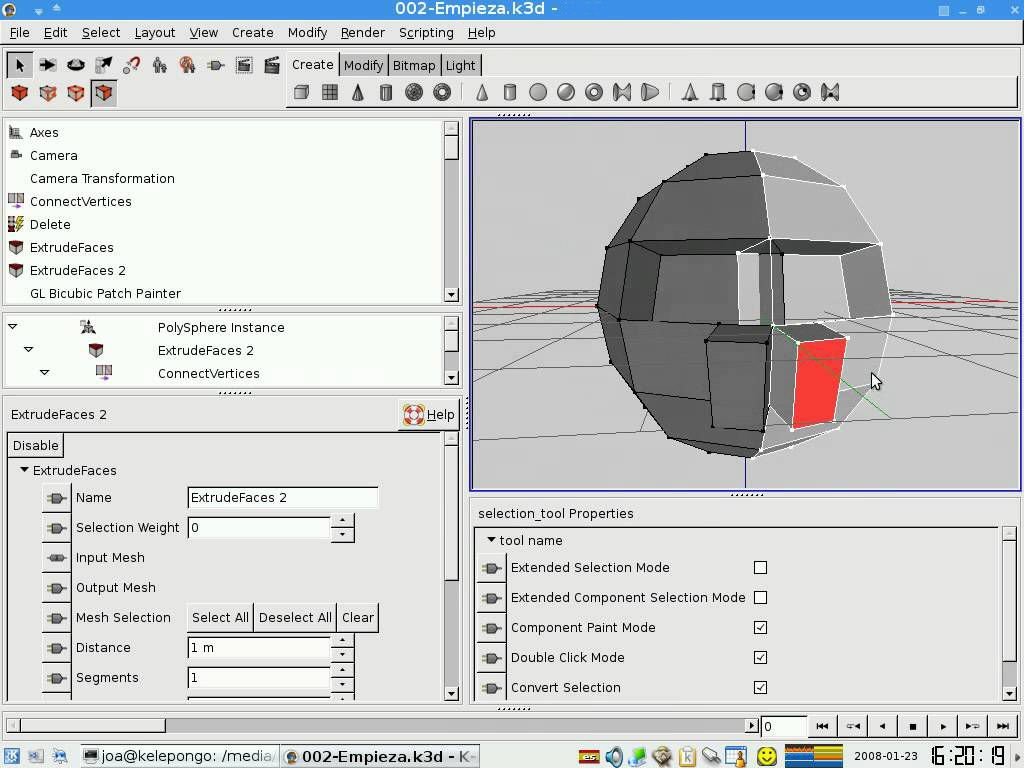Open Help for ExtrudeFaces 2

click(428, 414)
